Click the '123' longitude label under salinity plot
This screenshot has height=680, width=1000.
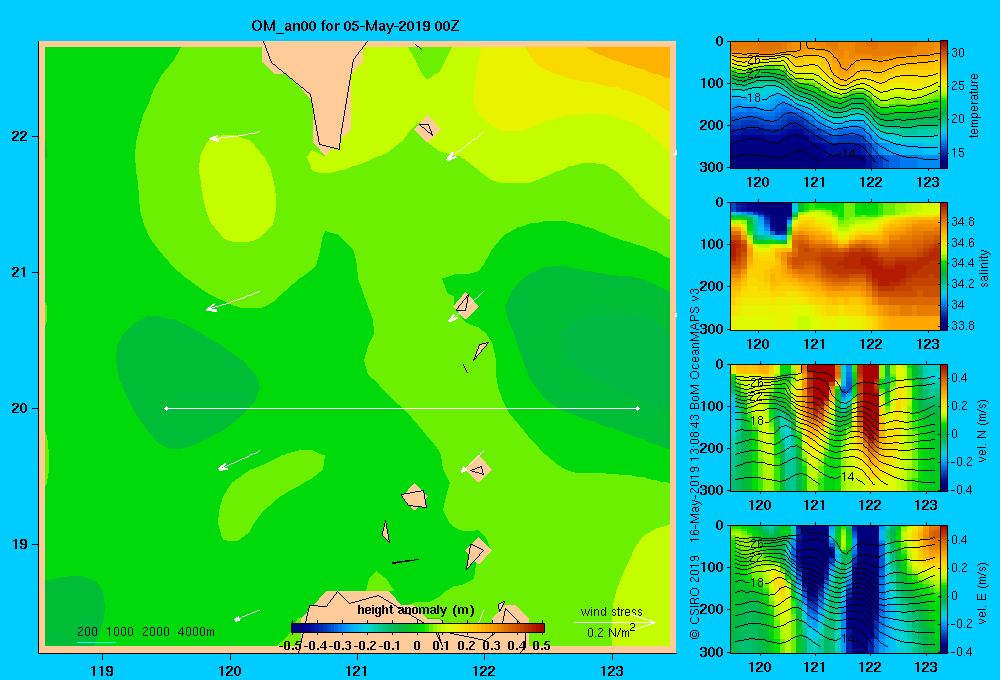[927, 344]
